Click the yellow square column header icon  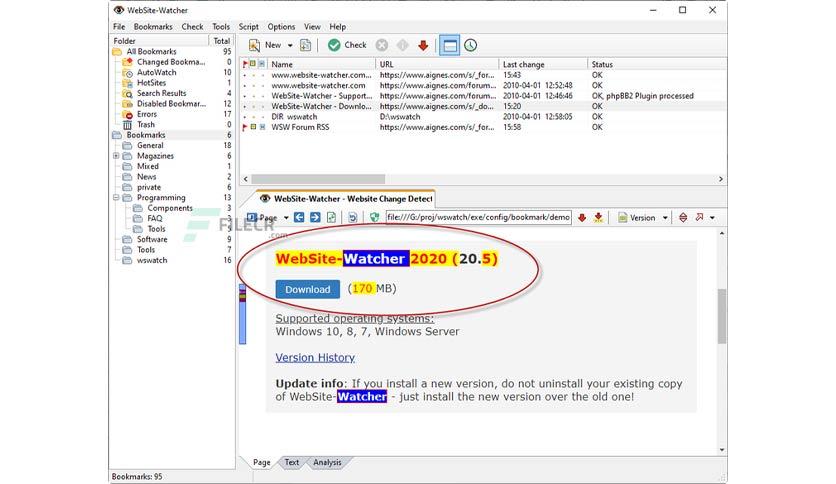pos(253,64)
